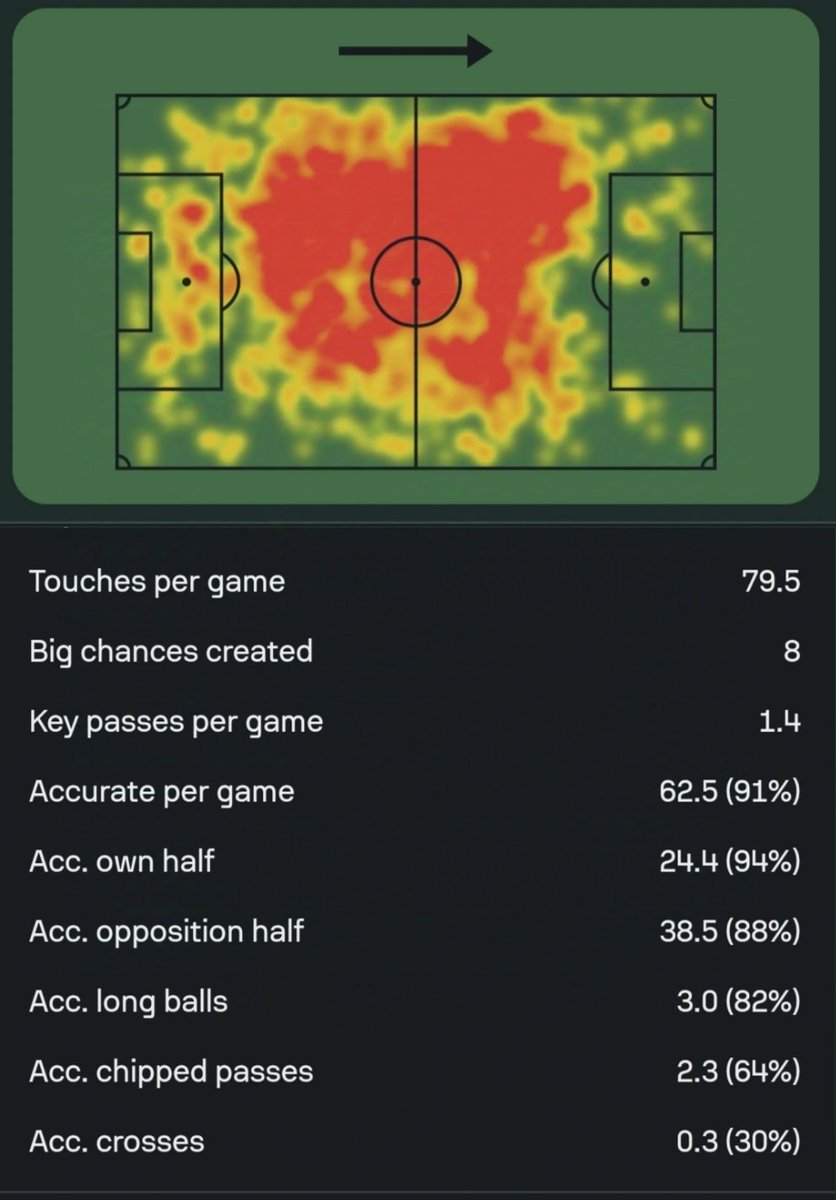The image size is (836, 1200).
Task: Select the left goal area box
Action: pos(134,282)
